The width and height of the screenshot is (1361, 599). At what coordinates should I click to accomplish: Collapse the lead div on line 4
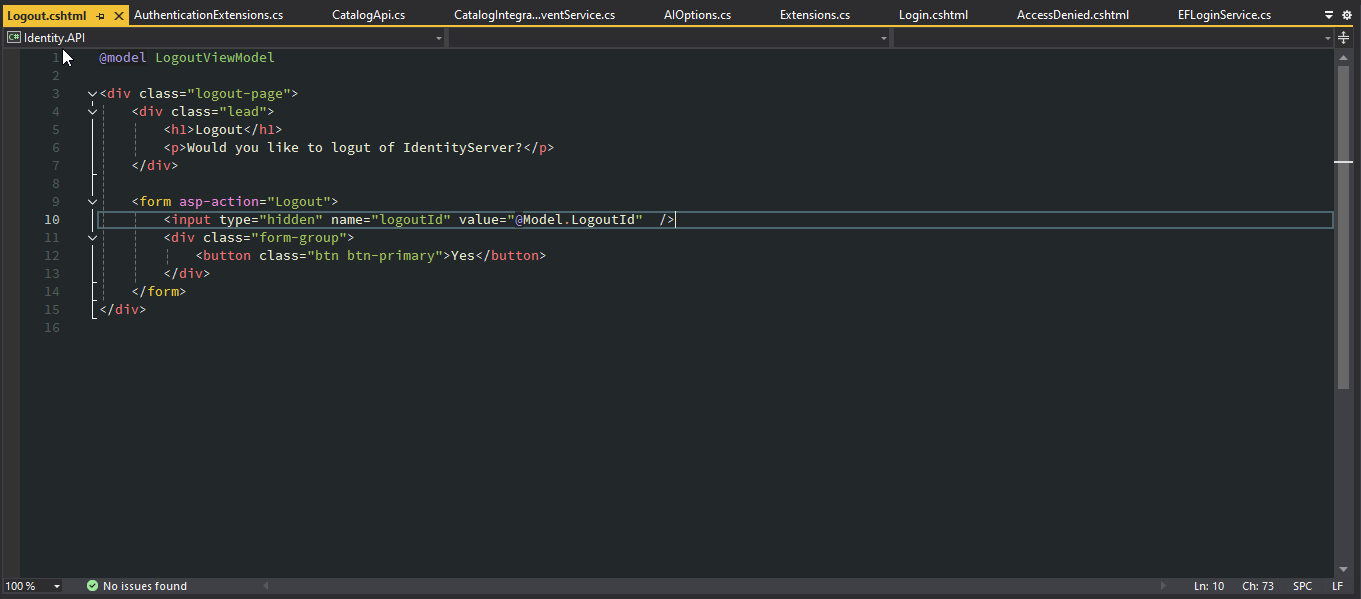coord(92,112)
